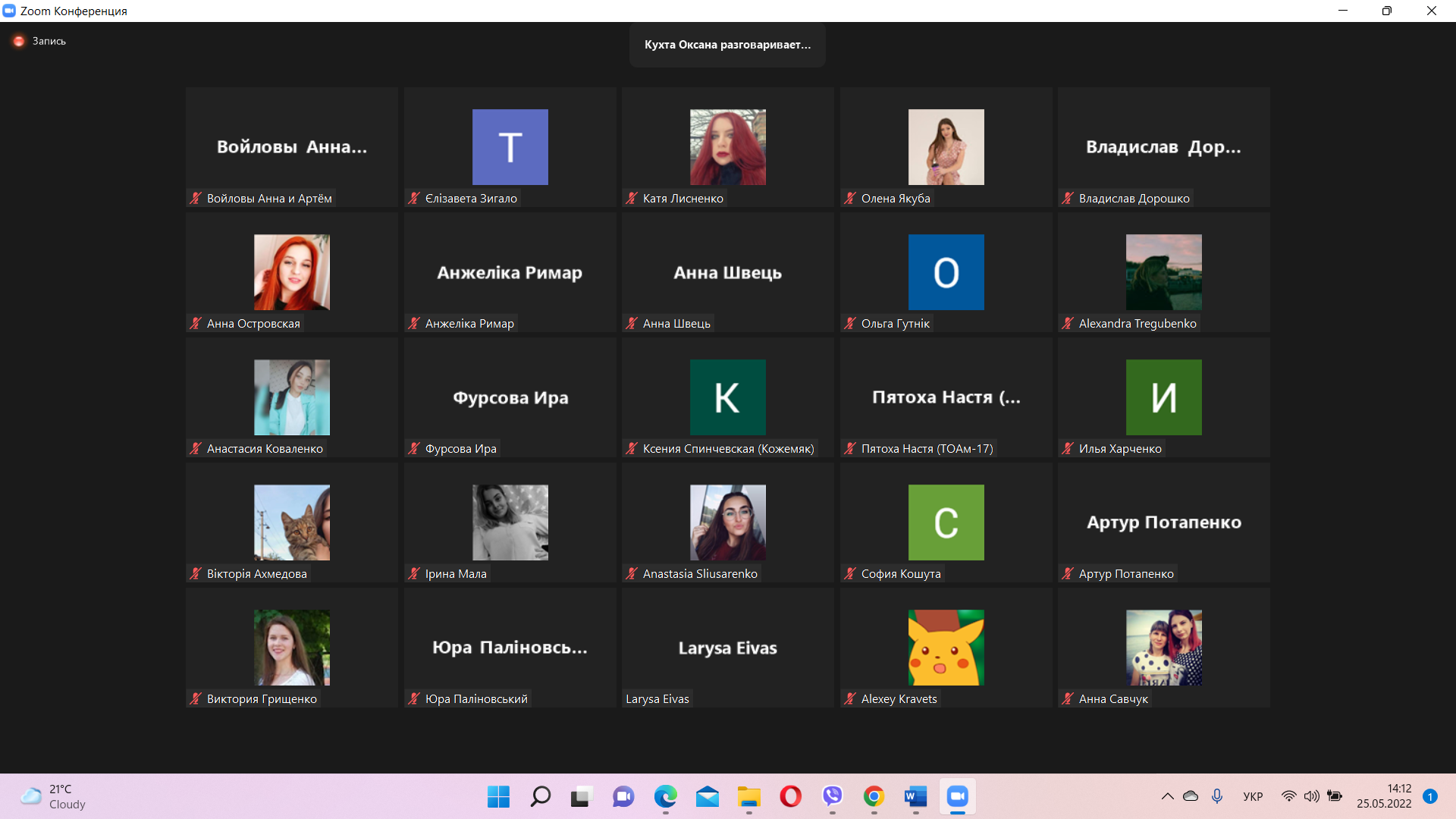The image size is (1456, 819).
Task: Open Viber from the taskbar
Action: [832, 796]
